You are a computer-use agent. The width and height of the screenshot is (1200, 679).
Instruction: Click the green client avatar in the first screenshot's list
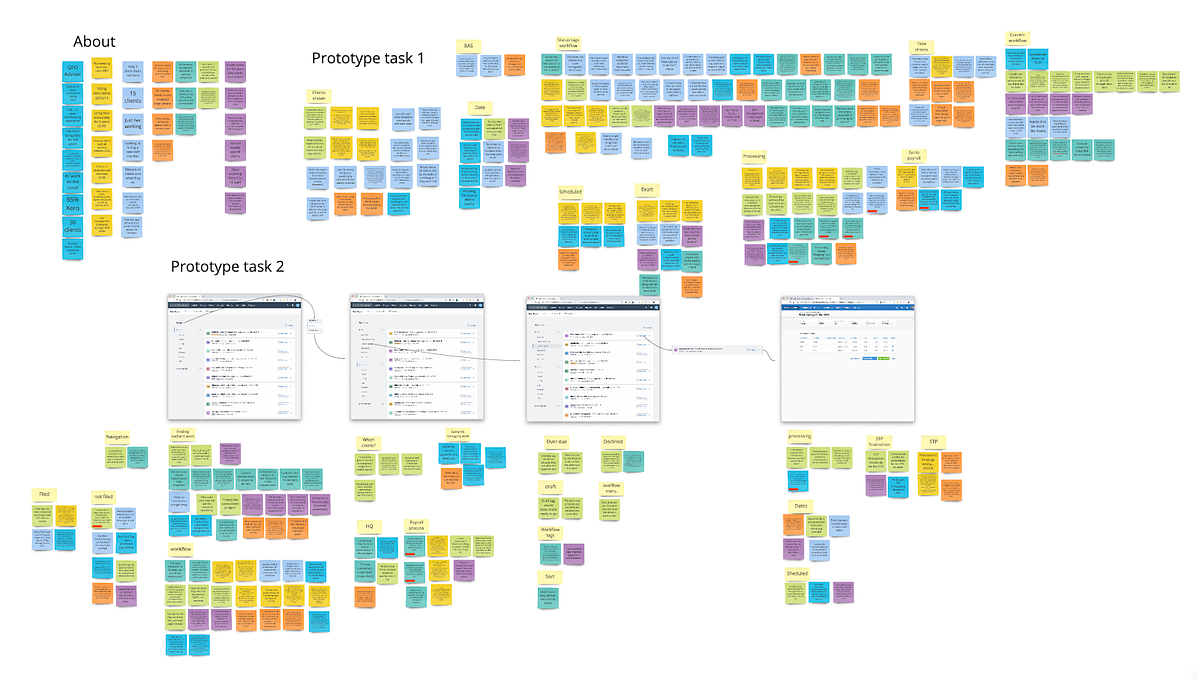pos(208,333)
